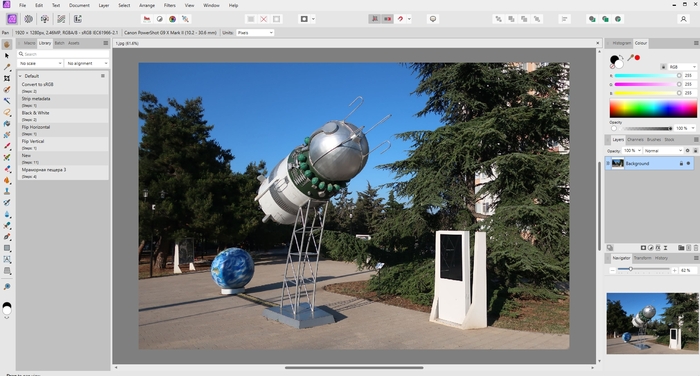Open the Quick Mask options arrow

pos(313,19)
